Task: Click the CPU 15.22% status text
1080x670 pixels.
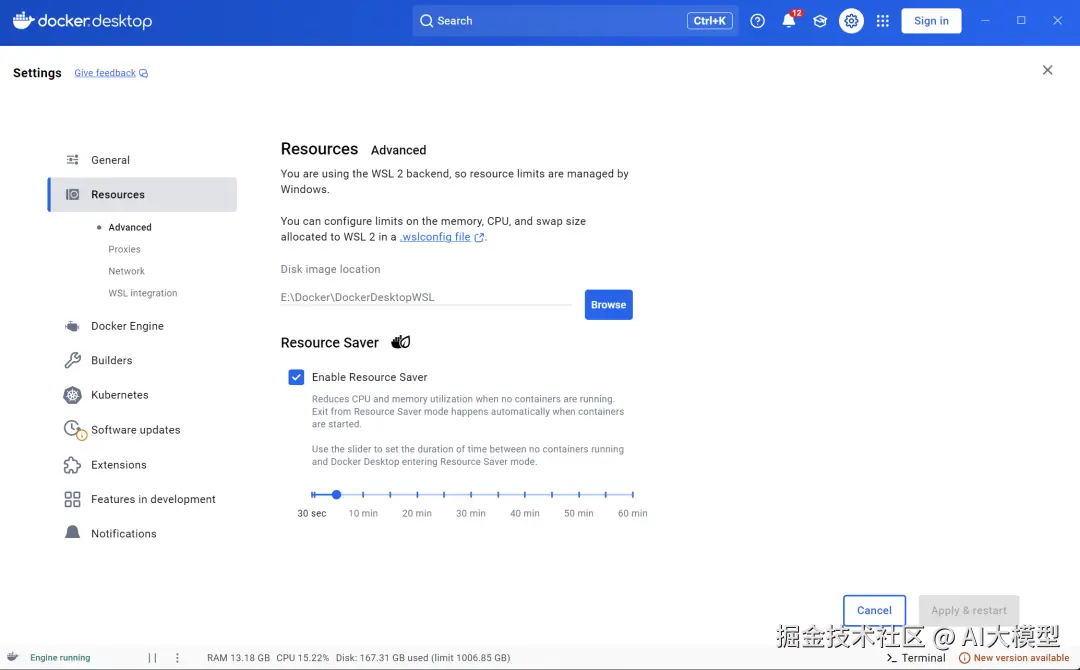Action: 302,658
